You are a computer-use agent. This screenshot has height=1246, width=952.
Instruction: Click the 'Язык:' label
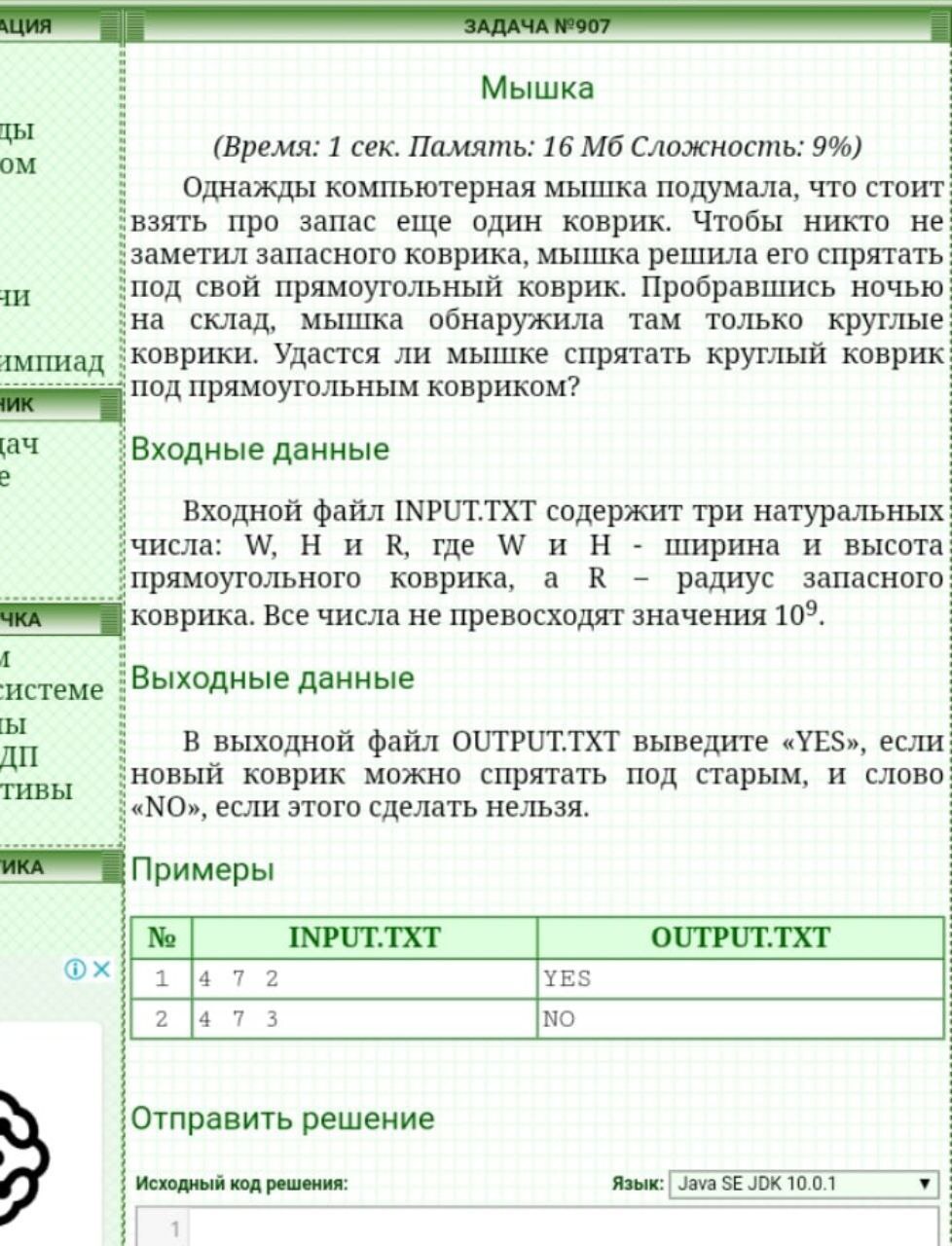[x=638, y=1185]
